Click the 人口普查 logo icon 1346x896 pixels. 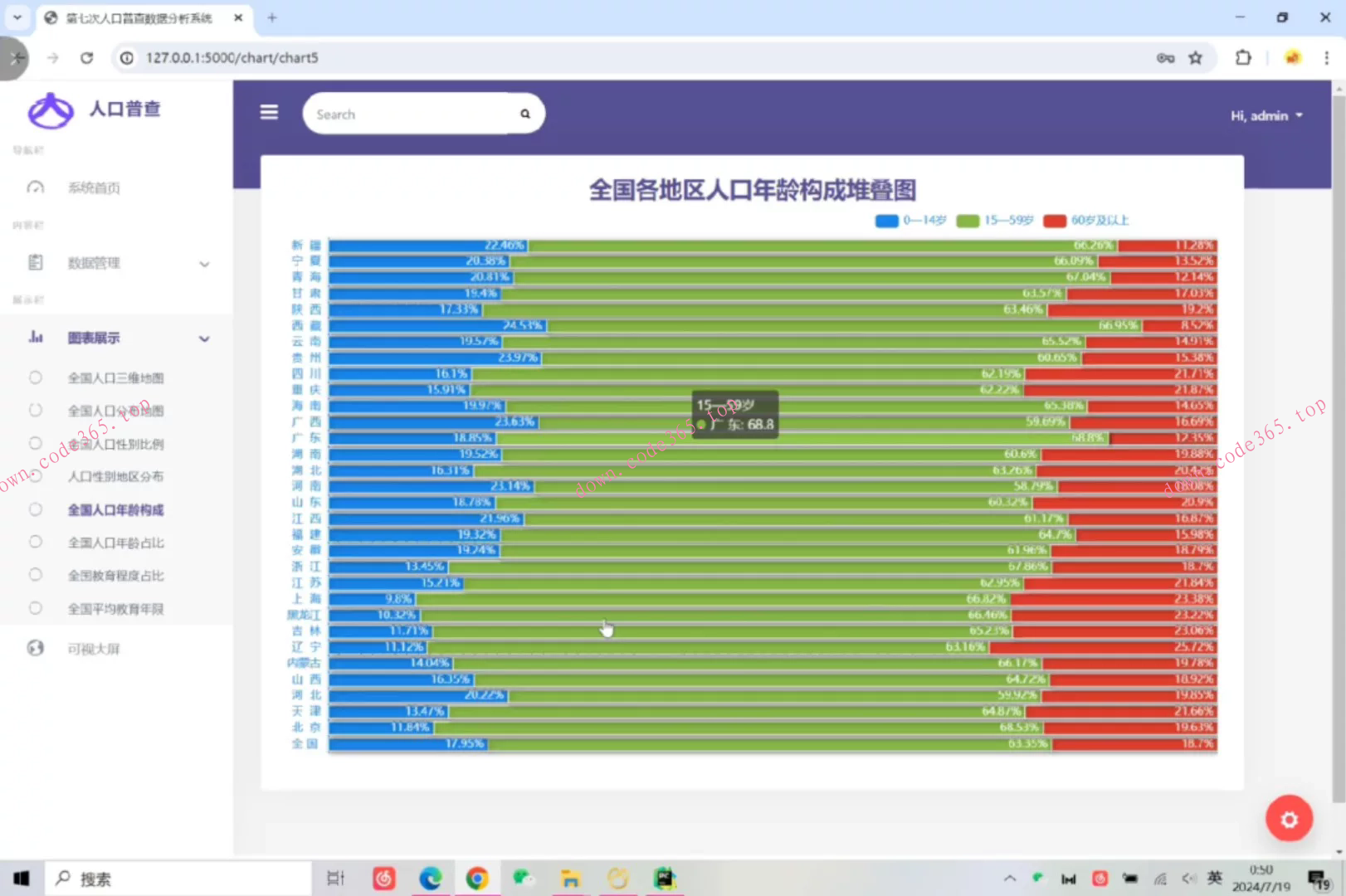[51, 110]
